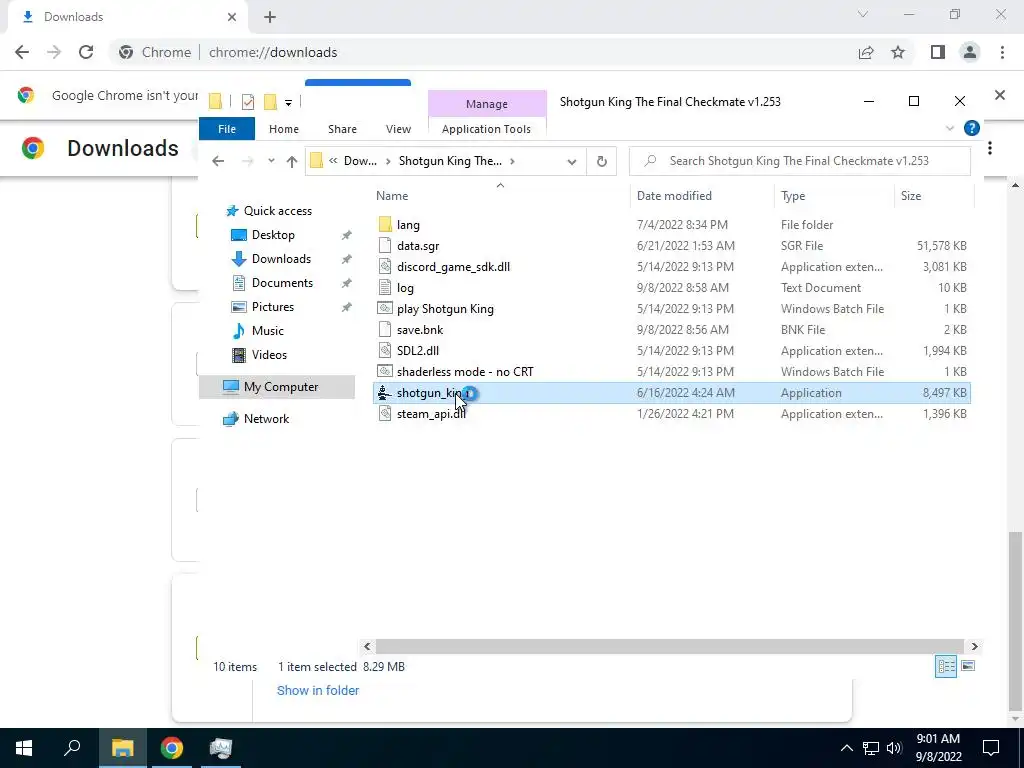This screenshot has height=768, width=1024.
Task: Open Chrome profile avatar menu
Action: coord(970,52)
